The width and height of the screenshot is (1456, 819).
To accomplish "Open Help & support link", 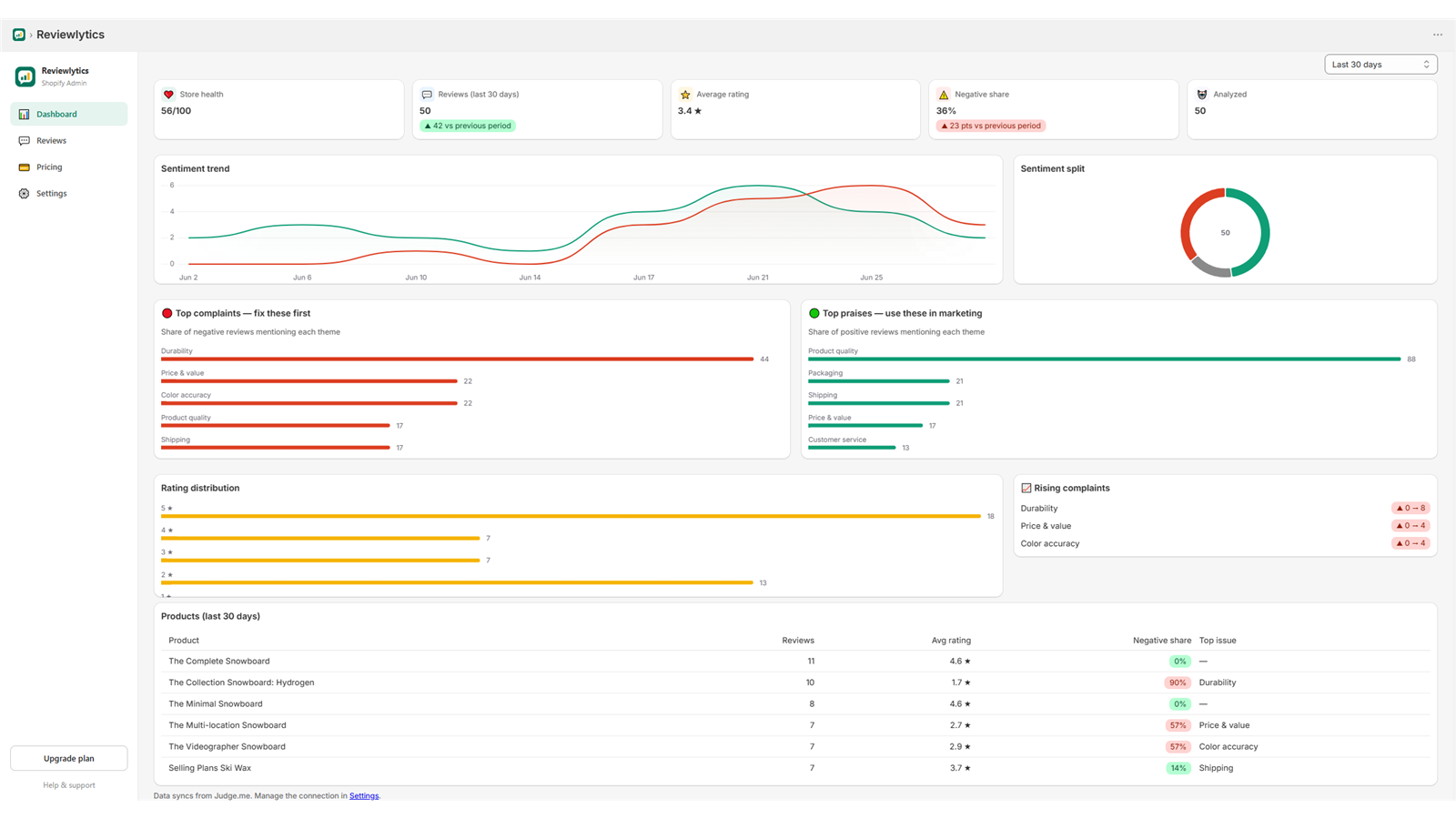I will [69, 785].
